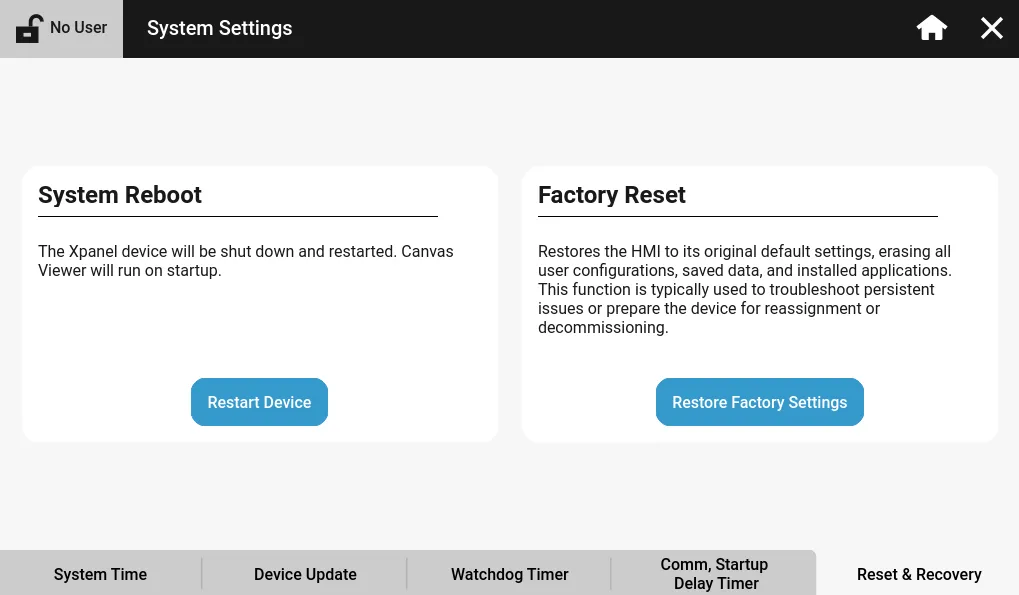
Task: Open the Device Update tab
Action: pos(305,574)
